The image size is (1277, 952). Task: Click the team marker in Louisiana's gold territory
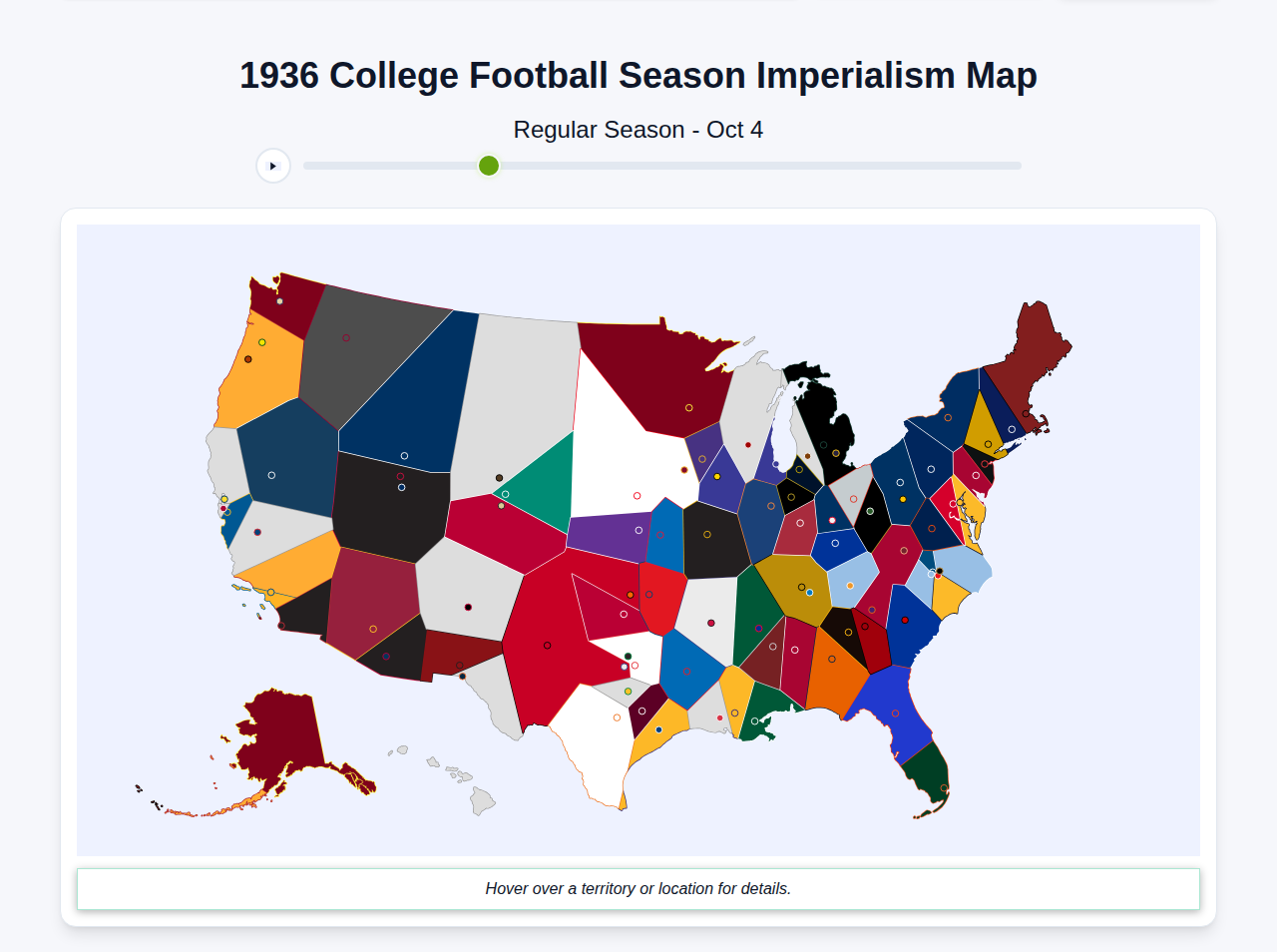tap(732, 713)
